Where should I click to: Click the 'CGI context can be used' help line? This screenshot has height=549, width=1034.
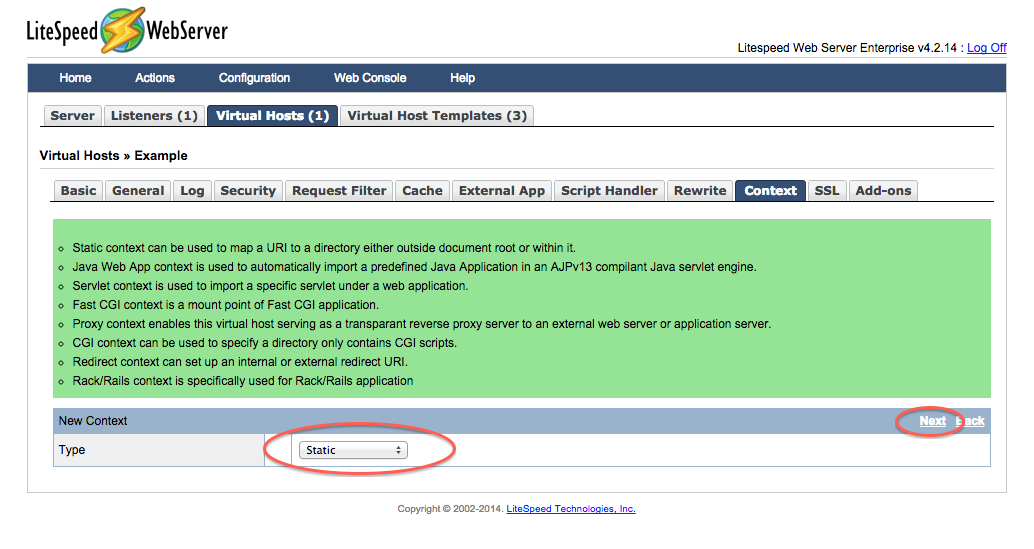[x=264, y=343]
